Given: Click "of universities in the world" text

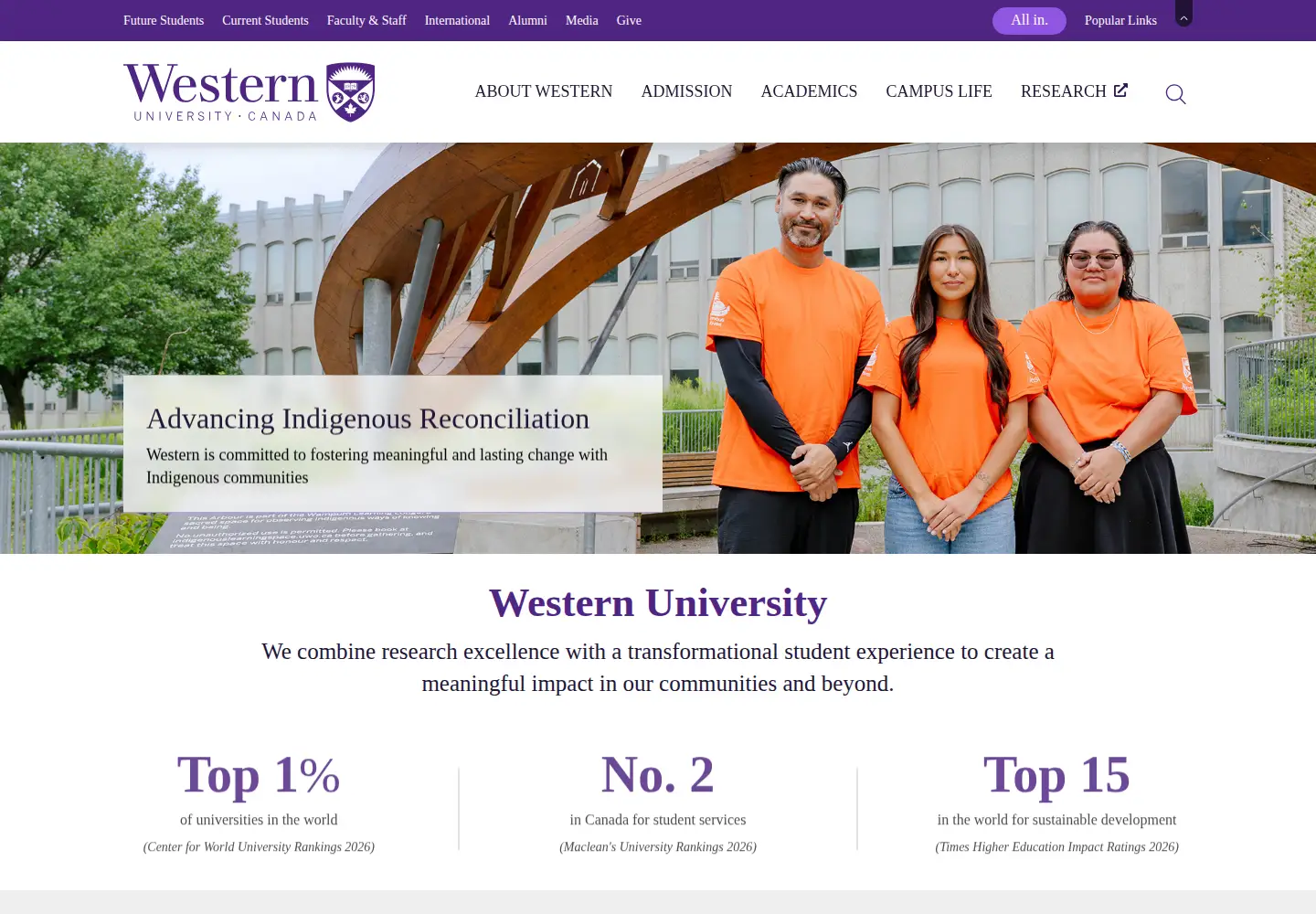Looking at the screenshot, I should point(259,820).
